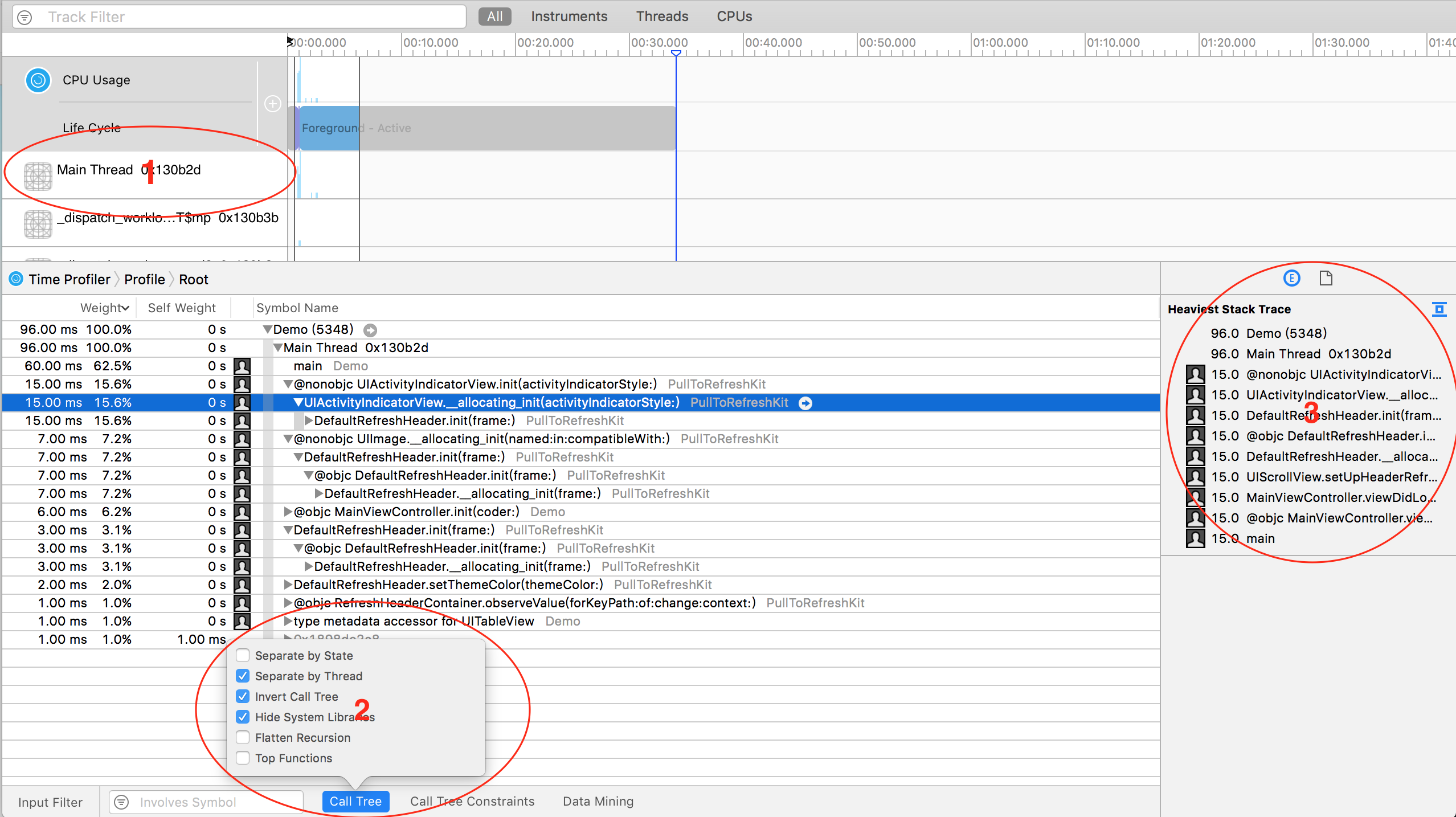Switch to the CPUs tab
The image size is (1456, 817).
tap(734, 17)
